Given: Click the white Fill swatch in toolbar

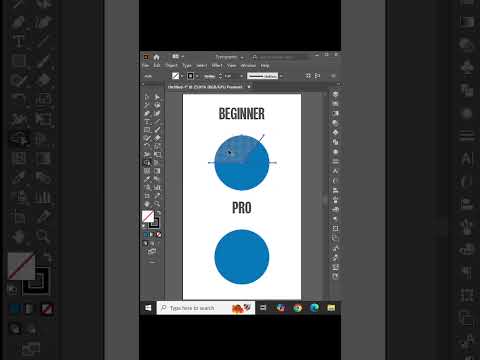Looking at the screenshot, I should [x=148, y=216].
